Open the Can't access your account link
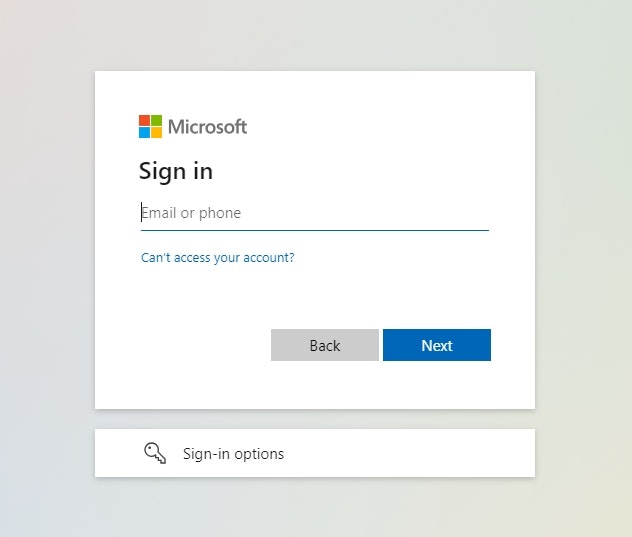Screen dimensions: 632x537 tap(218, 258)
